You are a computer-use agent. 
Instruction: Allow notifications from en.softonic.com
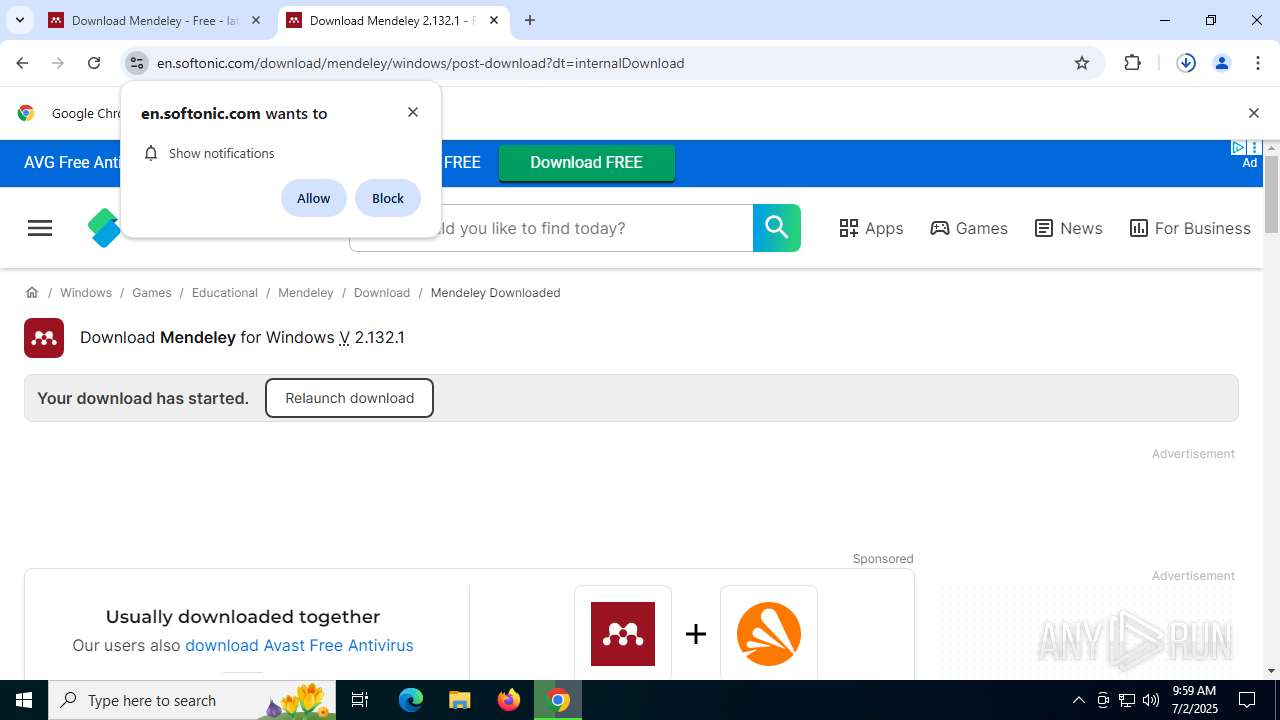tap(313, 198)
